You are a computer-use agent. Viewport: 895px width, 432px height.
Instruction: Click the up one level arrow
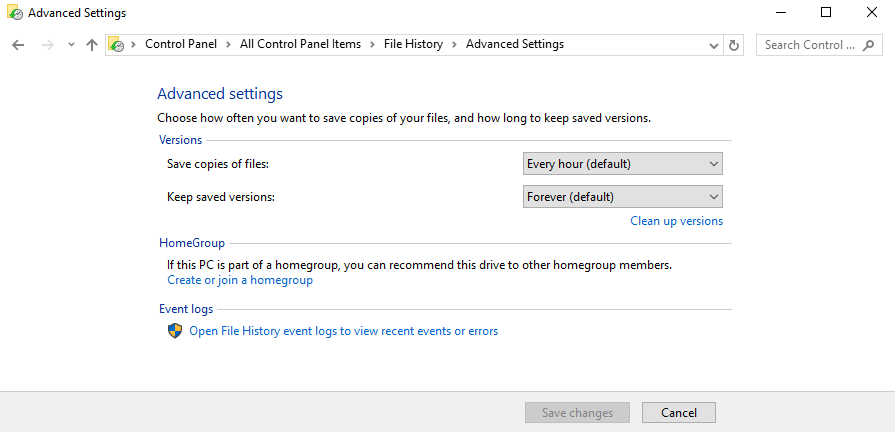click(91, 45)
